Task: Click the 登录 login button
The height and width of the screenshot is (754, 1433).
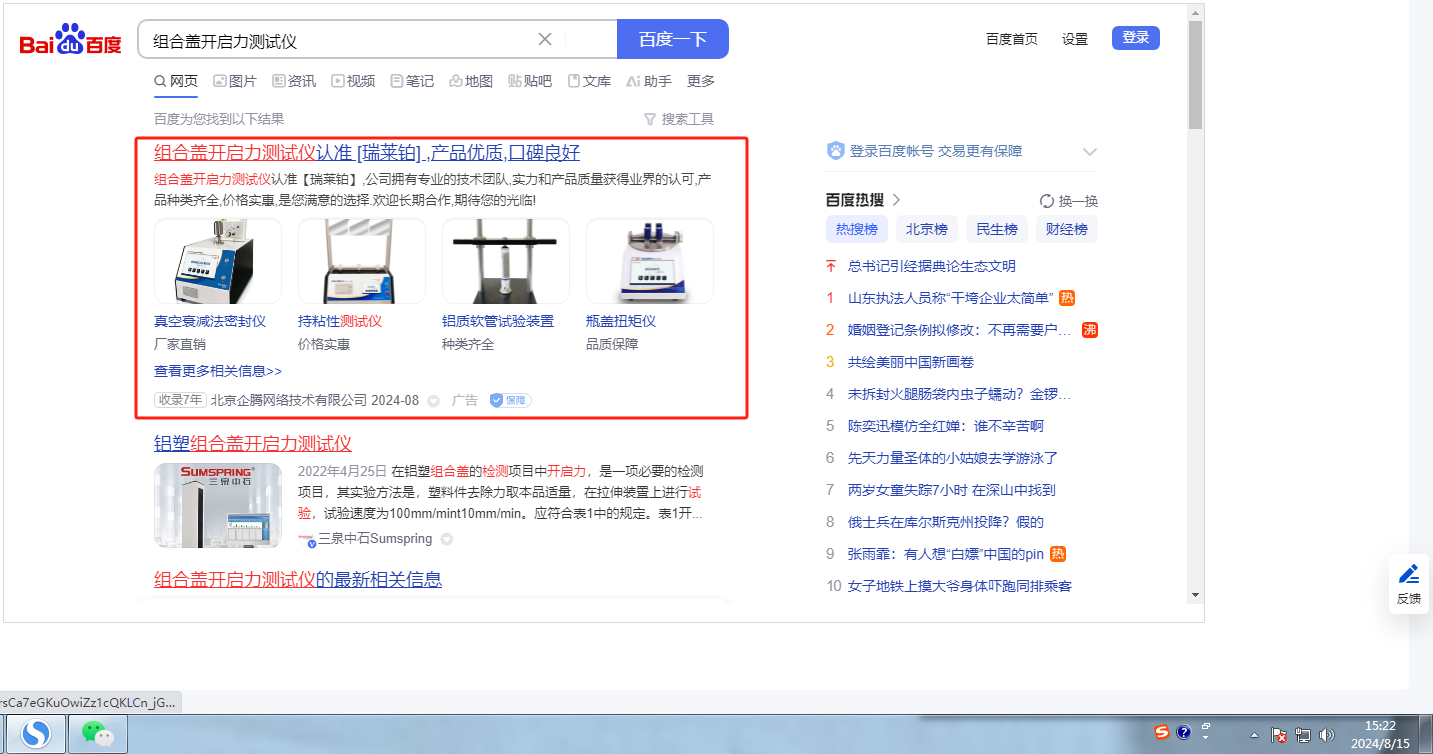Action: (1136, 38)
